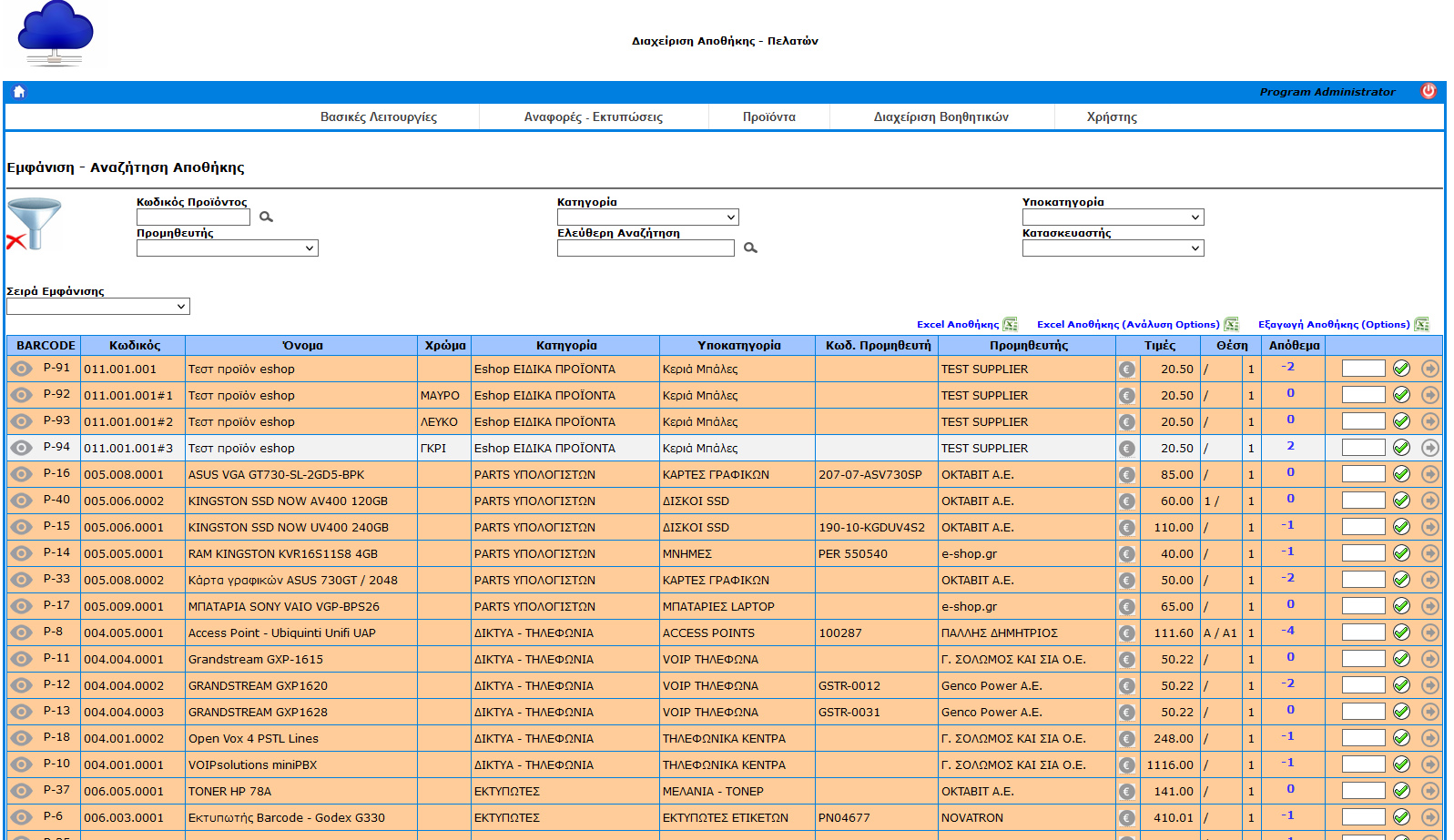Click the cloud logo at top left
The height and width of the screenshot is (840, 1454).
point(55,34)
